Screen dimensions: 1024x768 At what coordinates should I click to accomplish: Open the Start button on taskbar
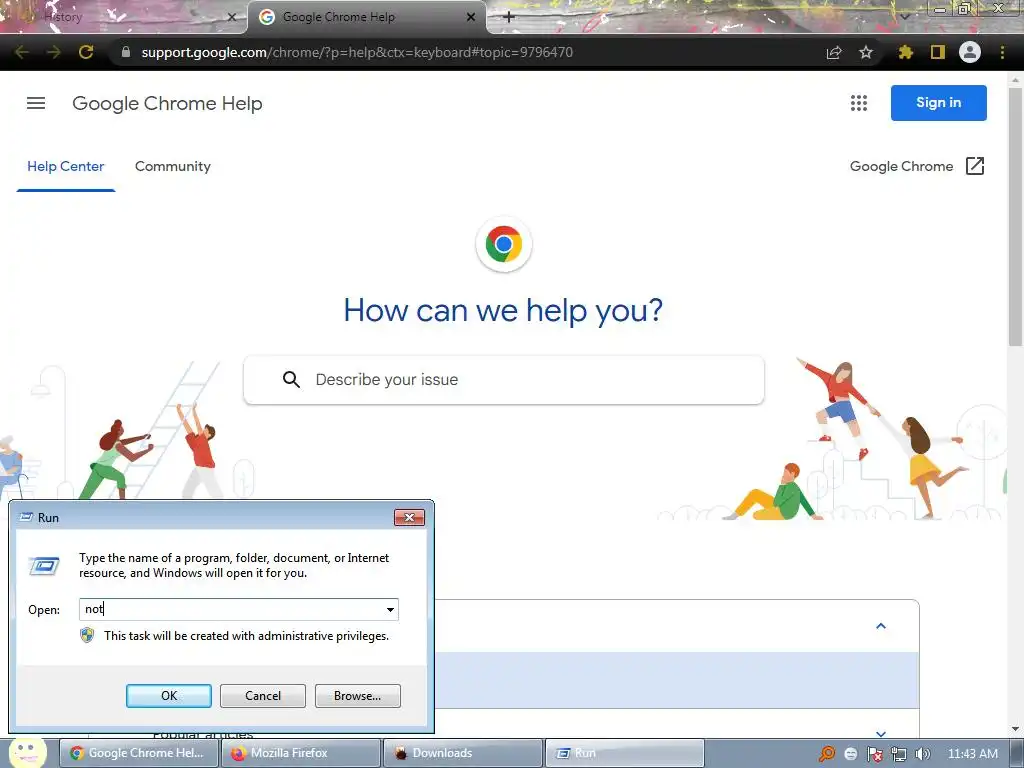27,753
